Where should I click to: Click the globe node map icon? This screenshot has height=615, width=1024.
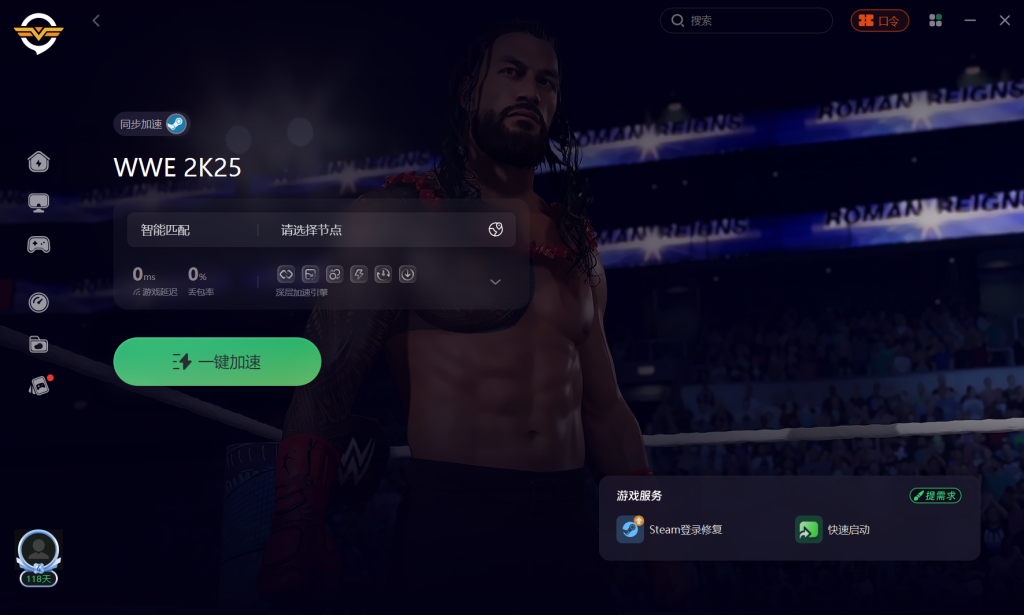pos(496,229)
